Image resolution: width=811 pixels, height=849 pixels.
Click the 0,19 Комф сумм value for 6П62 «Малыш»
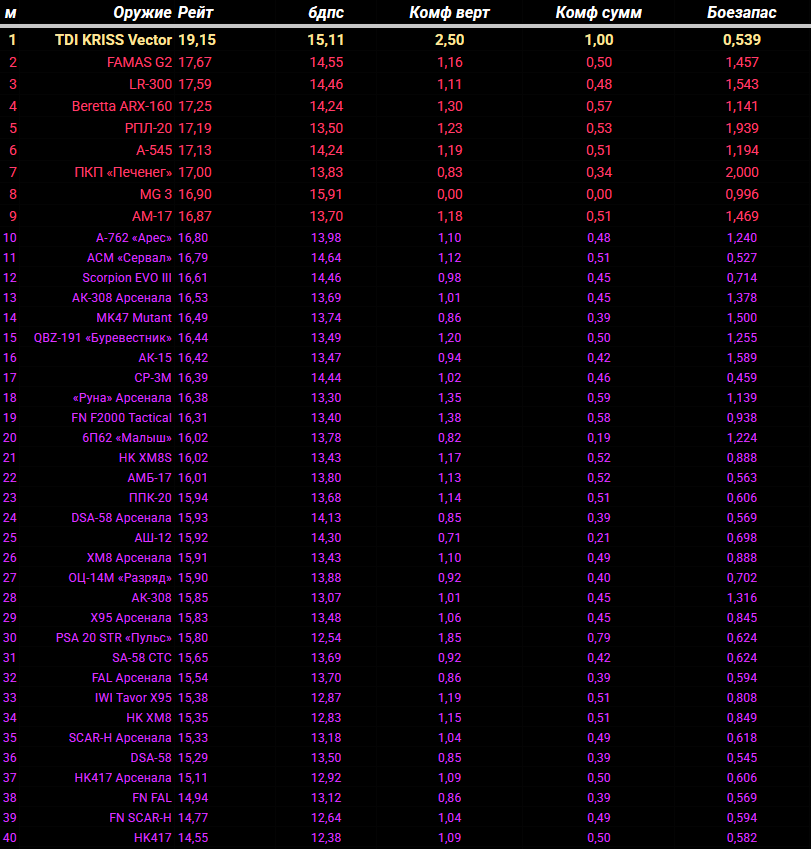click(x=599, y=438)
